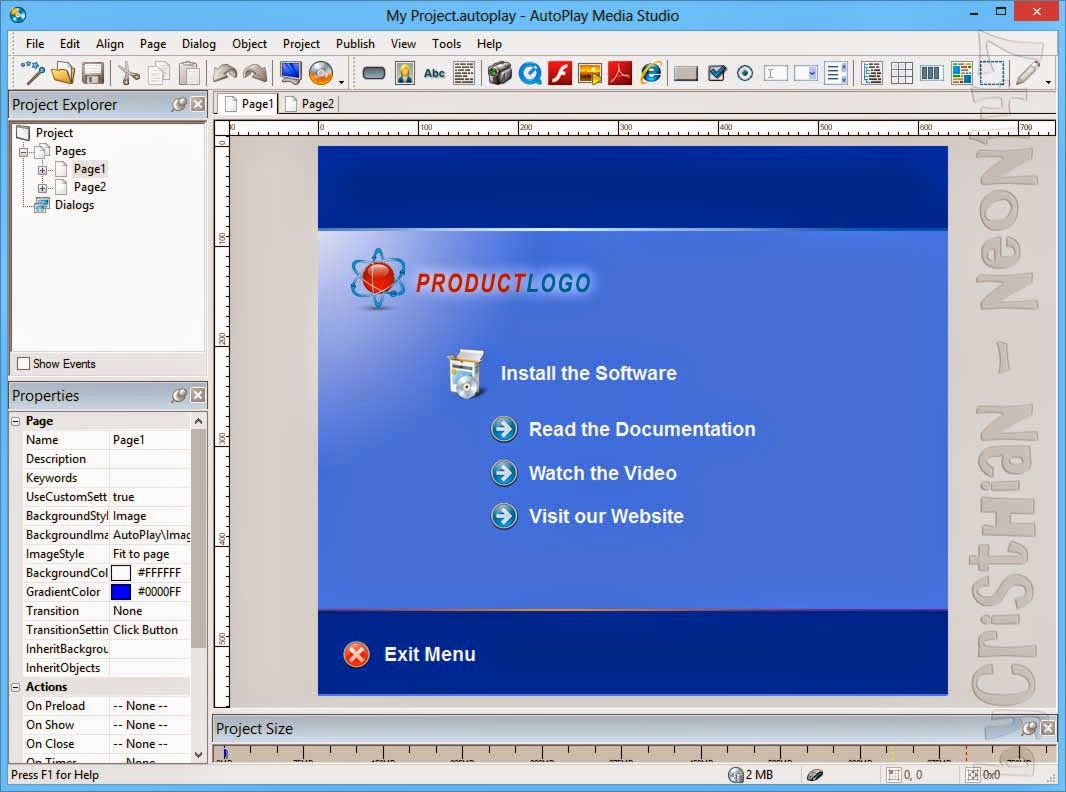Insert a RichText object with the colorful icon
The image size is (1066, 792).
pos(962,73)
